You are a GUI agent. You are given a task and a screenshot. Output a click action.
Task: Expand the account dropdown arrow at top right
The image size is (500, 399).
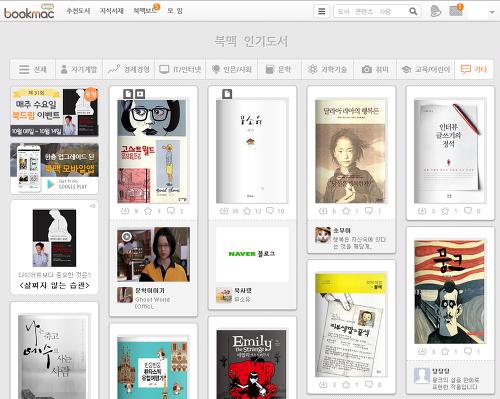(x=492, y=12)
